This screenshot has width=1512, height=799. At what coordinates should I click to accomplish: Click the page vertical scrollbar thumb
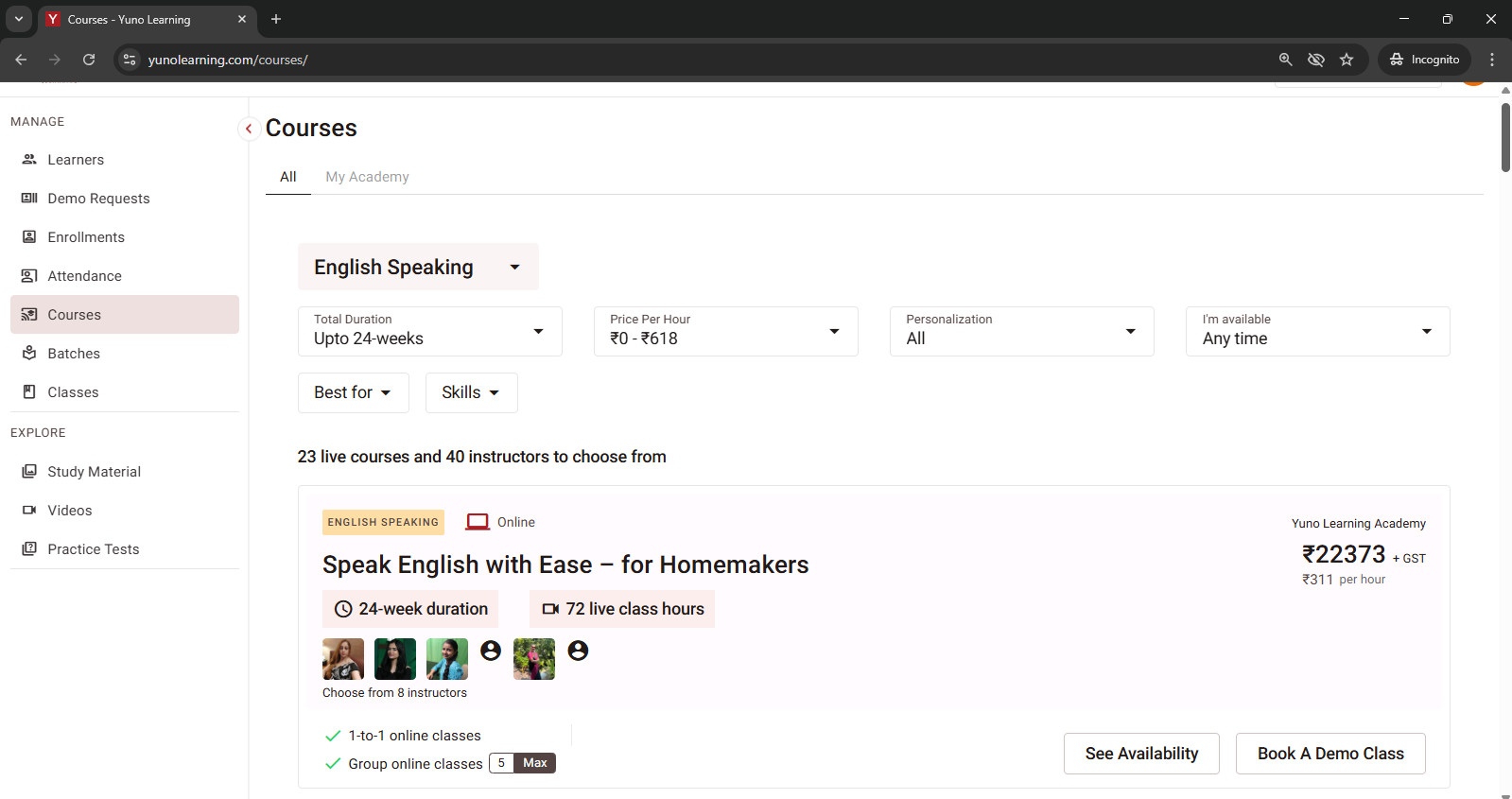point(1505,137)
